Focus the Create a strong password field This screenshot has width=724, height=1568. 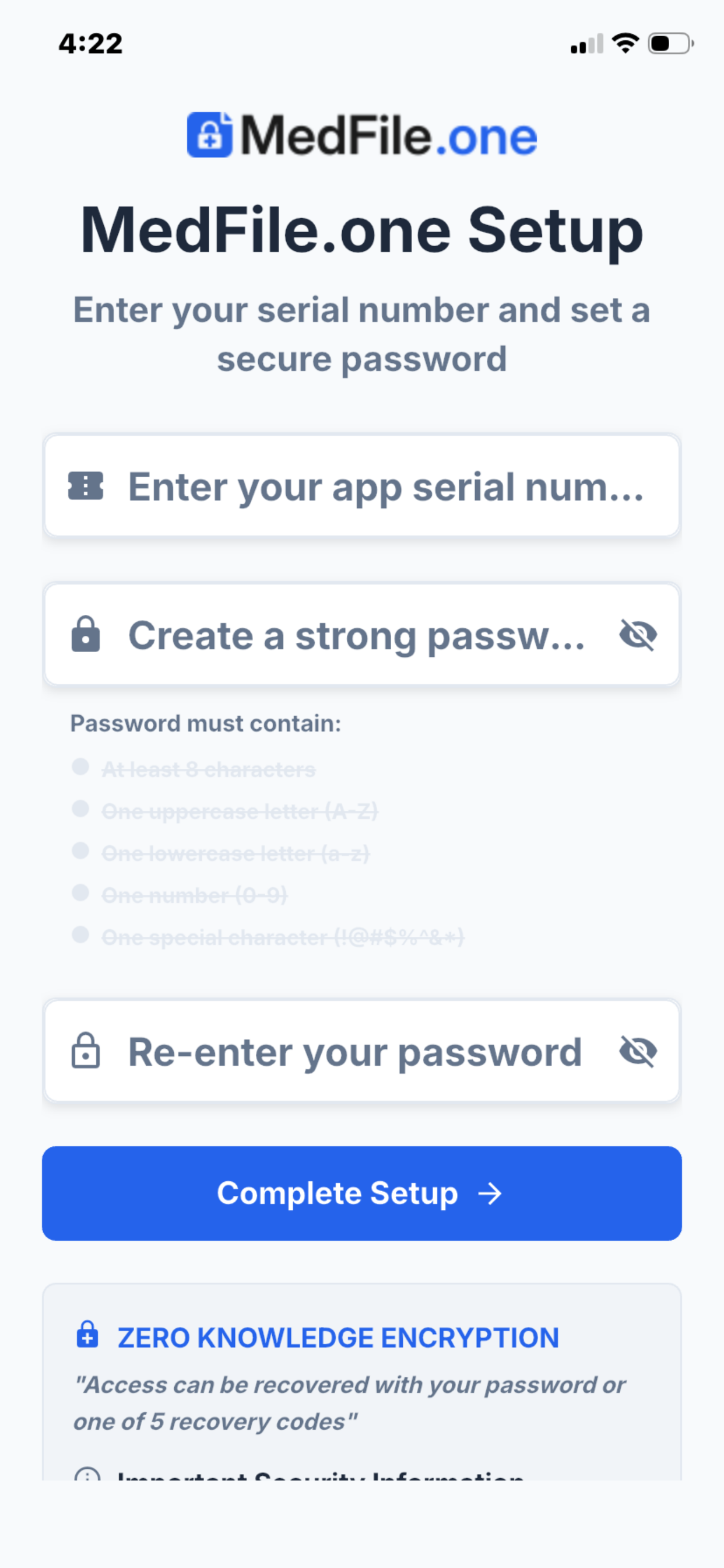[x=362, y=634]
